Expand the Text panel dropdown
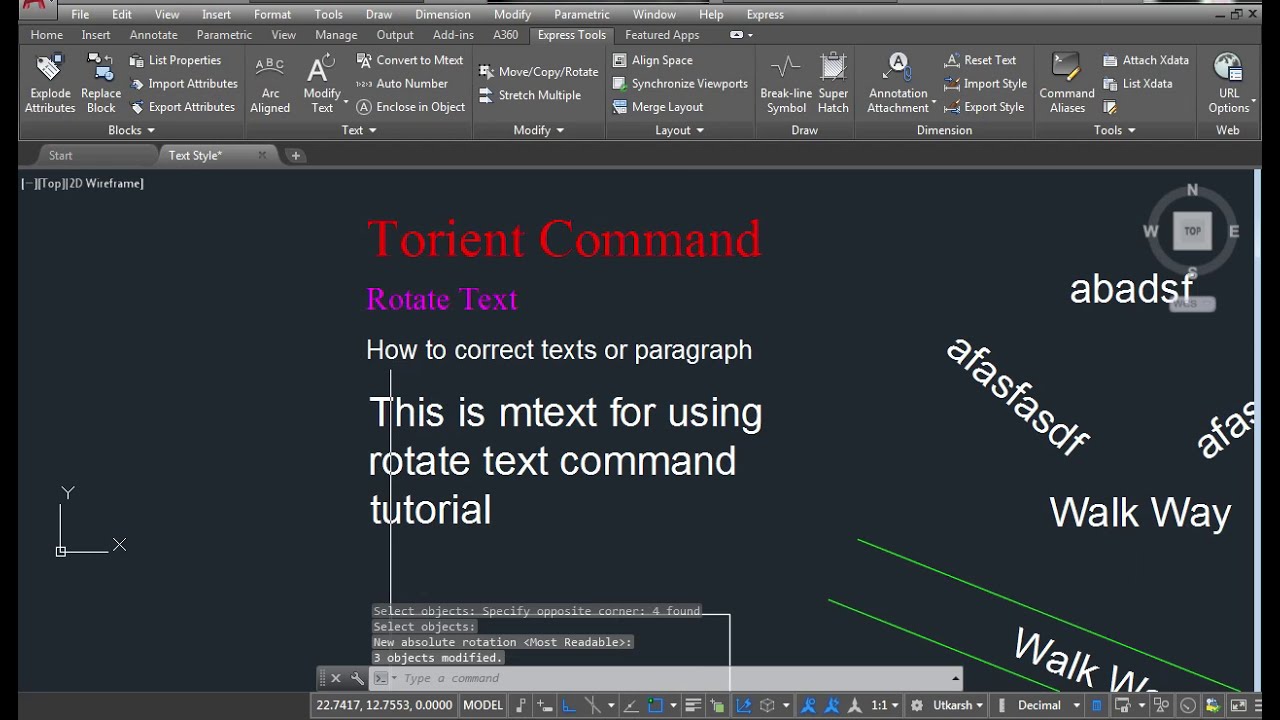Screen dimensions: 1280x720 358,130
